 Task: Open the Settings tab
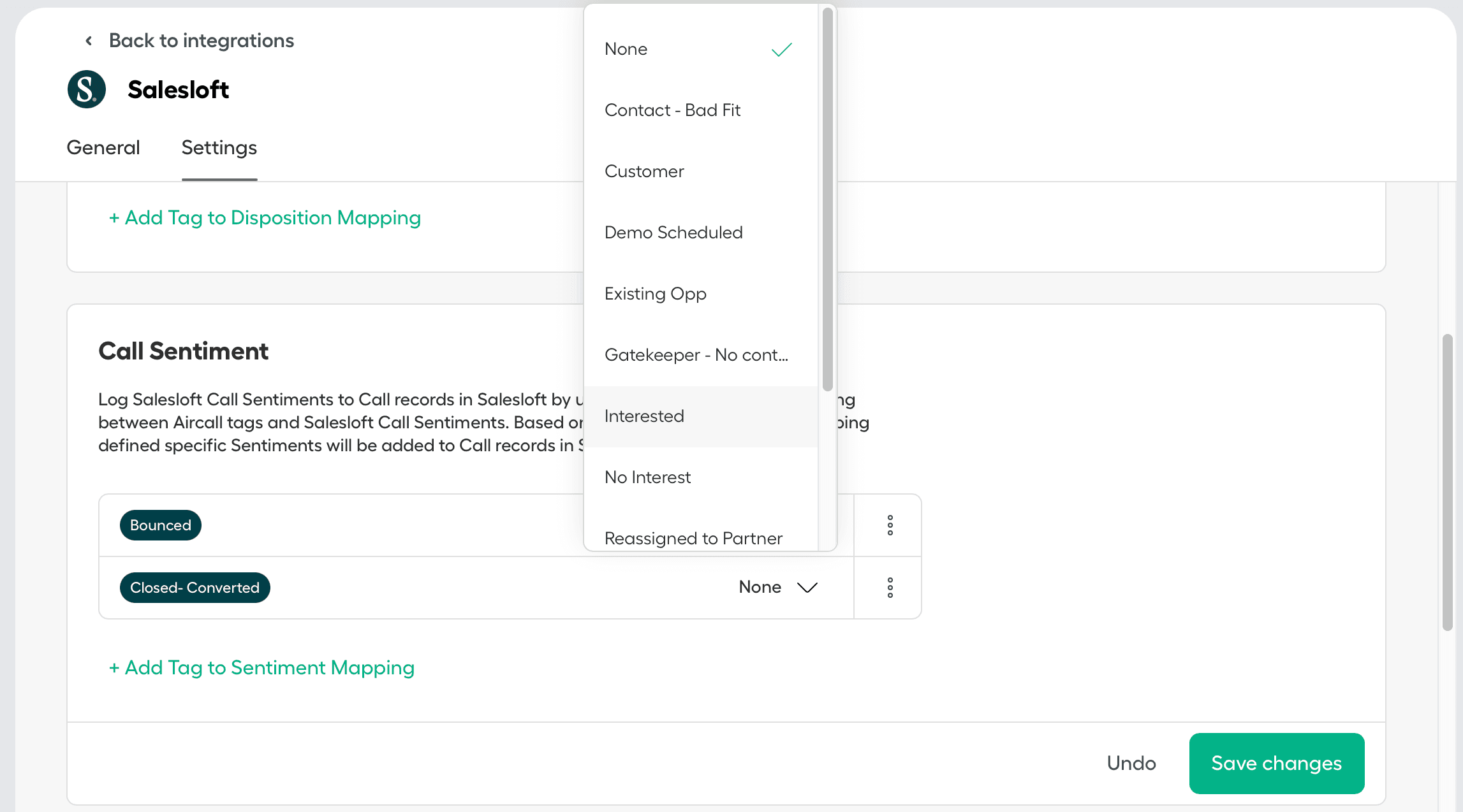coord(219,148)
